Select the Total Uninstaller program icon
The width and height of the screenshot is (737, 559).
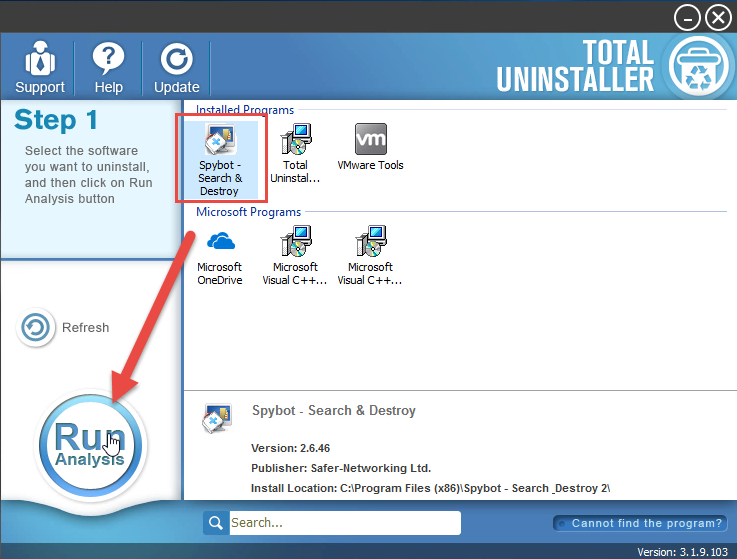click(295, 153)
